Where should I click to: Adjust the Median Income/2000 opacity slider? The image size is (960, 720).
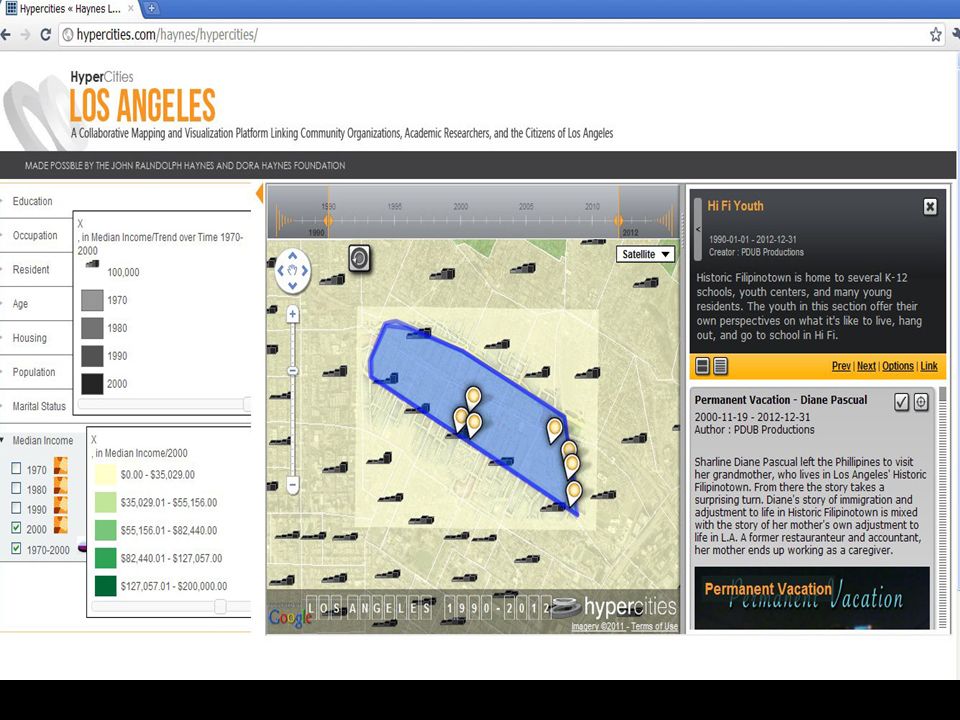220,606
